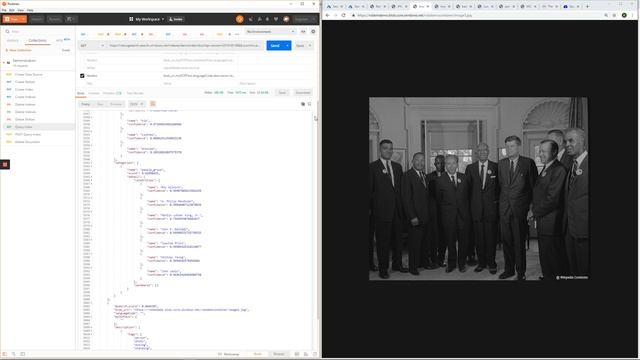Open a new tab in browser
Screen dimensions: 640x360
coord(587,6)
